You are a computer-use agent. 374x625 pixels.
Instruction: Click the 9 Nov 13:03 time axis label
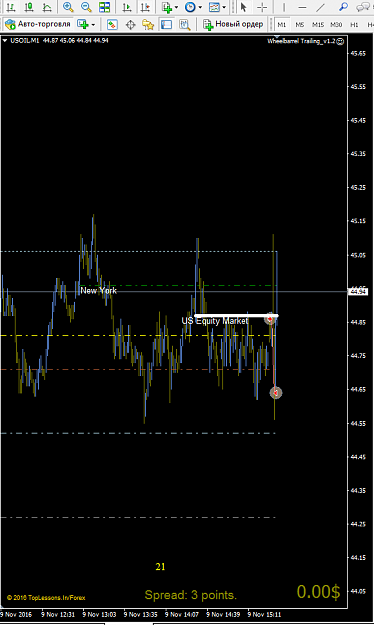click(x=99, y=614)
